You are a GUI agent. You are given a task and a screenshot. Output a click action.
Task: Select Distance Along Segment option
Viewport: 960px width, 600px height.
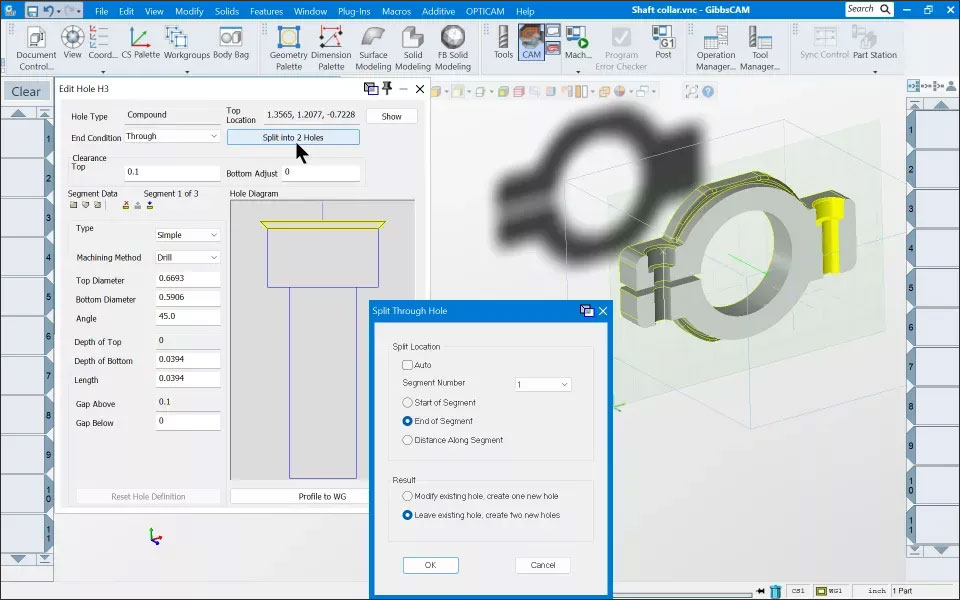click(407, 440)
